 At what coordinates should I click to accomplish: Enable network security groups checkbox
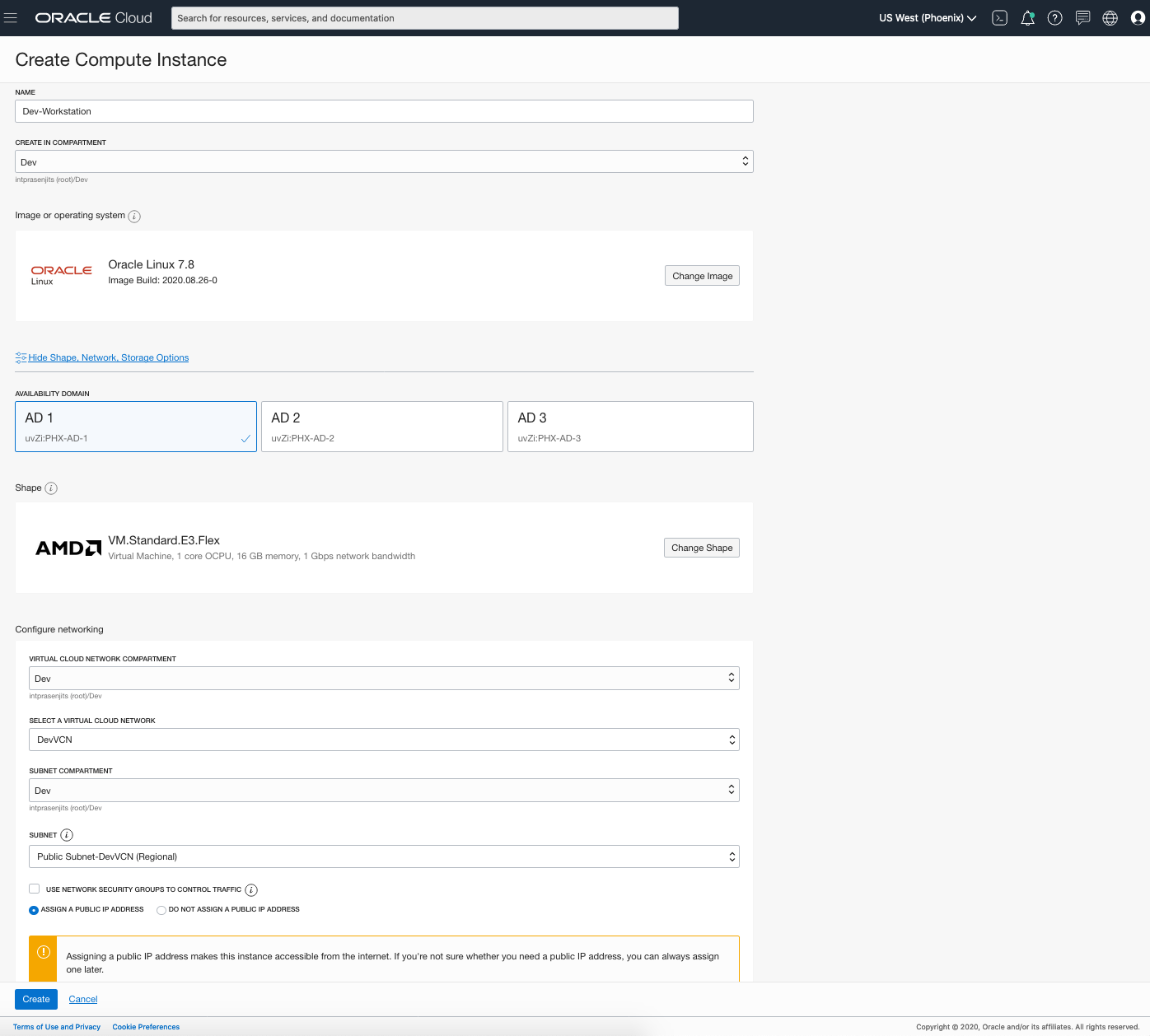[x=35, y=889]
